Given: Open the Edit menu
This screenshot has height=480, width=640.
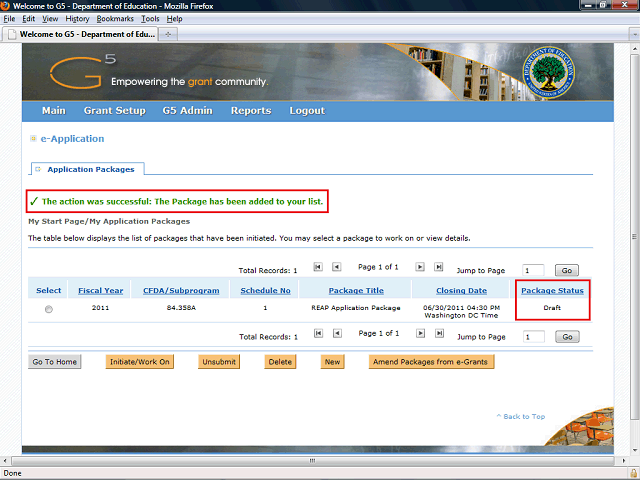Looking at the screenshot, I should pos(28,19).
